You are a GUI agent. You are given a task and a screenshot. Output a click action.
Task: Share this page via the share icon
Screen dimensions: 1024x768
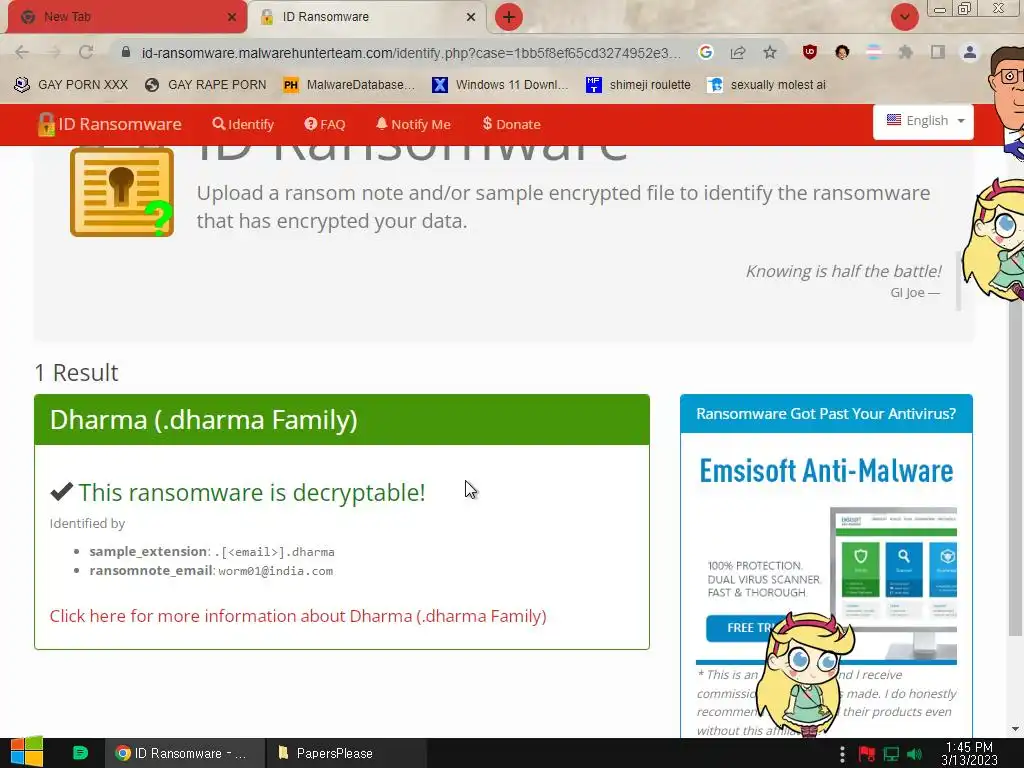[738, 52]
